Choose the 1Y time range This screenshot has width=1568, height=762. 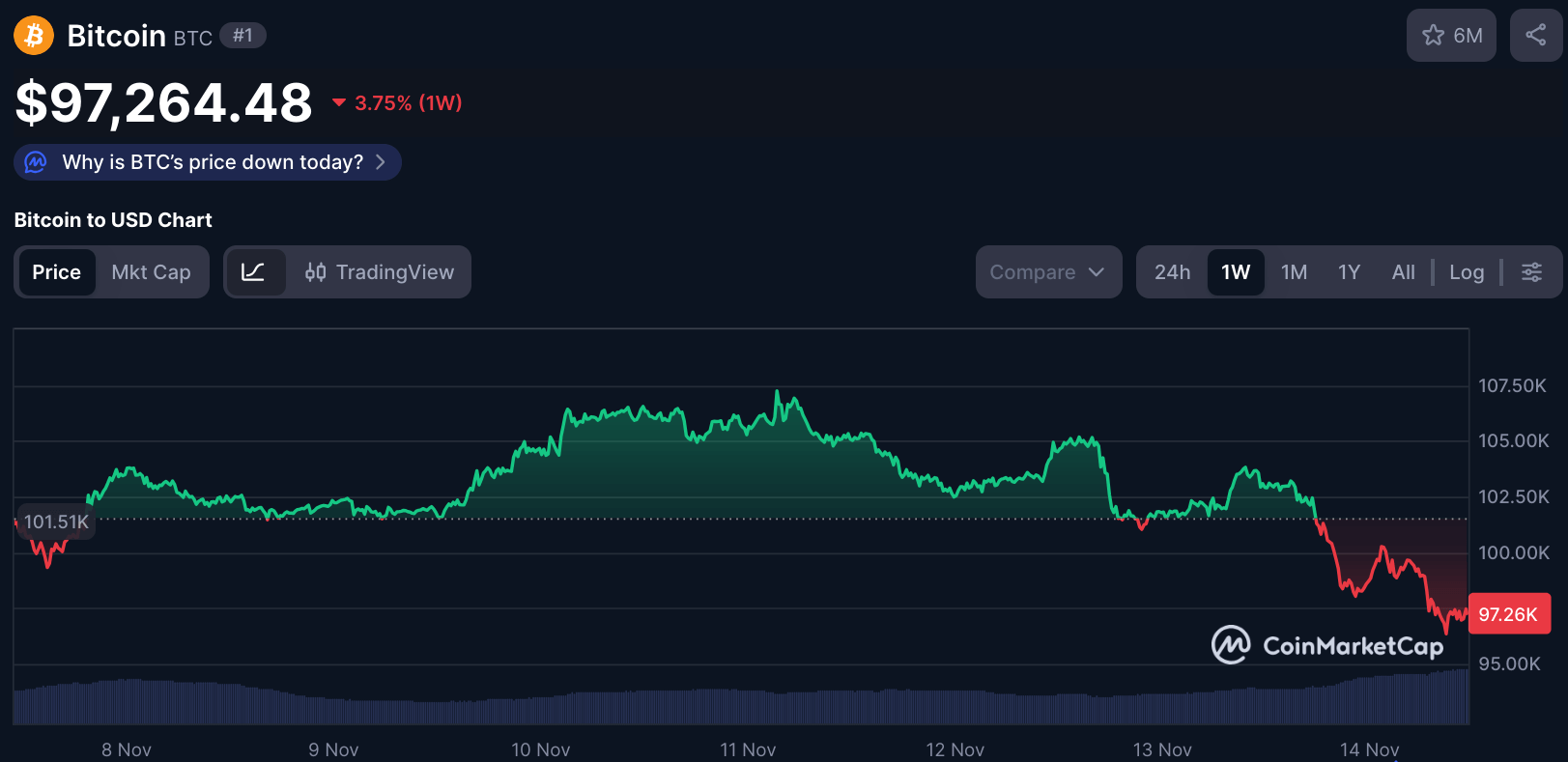1349,272
